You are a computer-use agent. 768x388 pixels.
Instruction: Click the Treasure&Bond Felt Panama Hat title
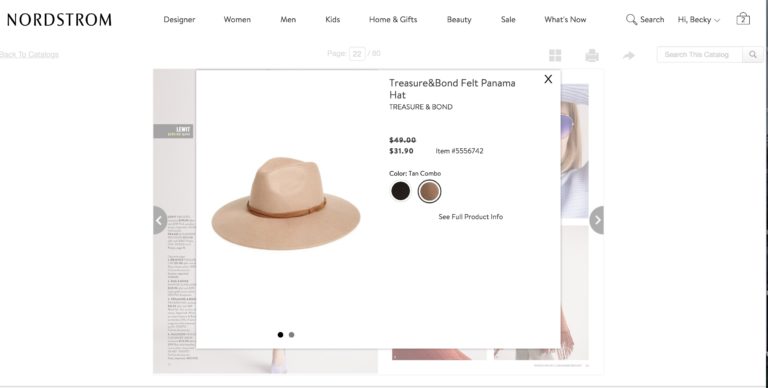click(452, 89)
